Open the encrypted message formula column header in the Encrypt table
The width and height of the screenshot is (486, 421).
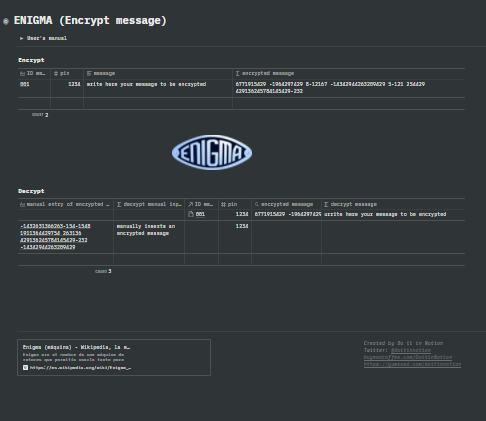[x=348, y=73]
